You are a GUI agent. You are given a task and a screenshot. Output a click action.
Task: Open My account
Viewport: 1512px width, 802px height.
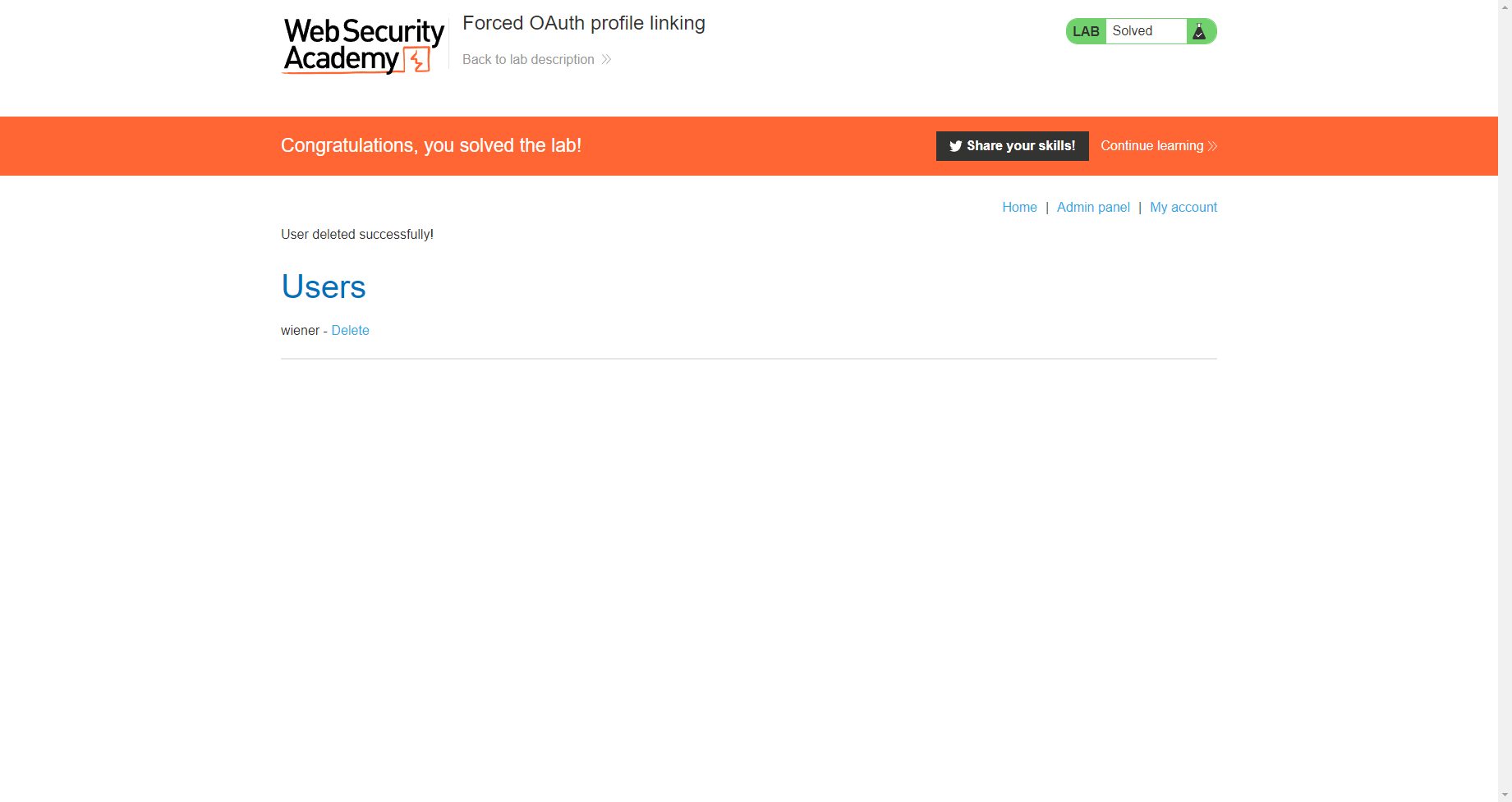(1183, 207)
